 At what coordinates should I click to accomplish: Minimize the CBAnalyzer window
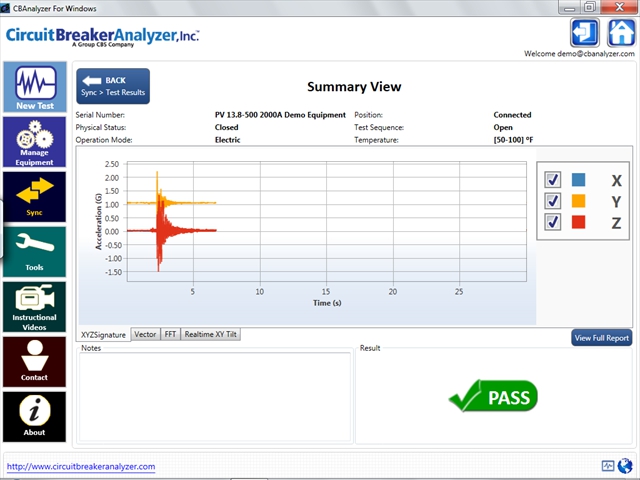569,7
